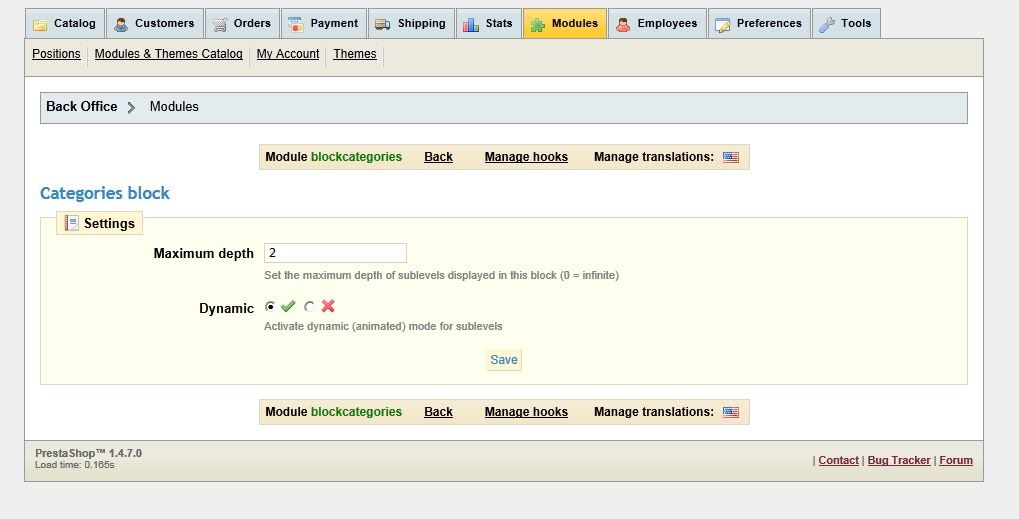Click the Stats bar chart icon
This screenshot has width=1019, height=519.
[471, 24]
